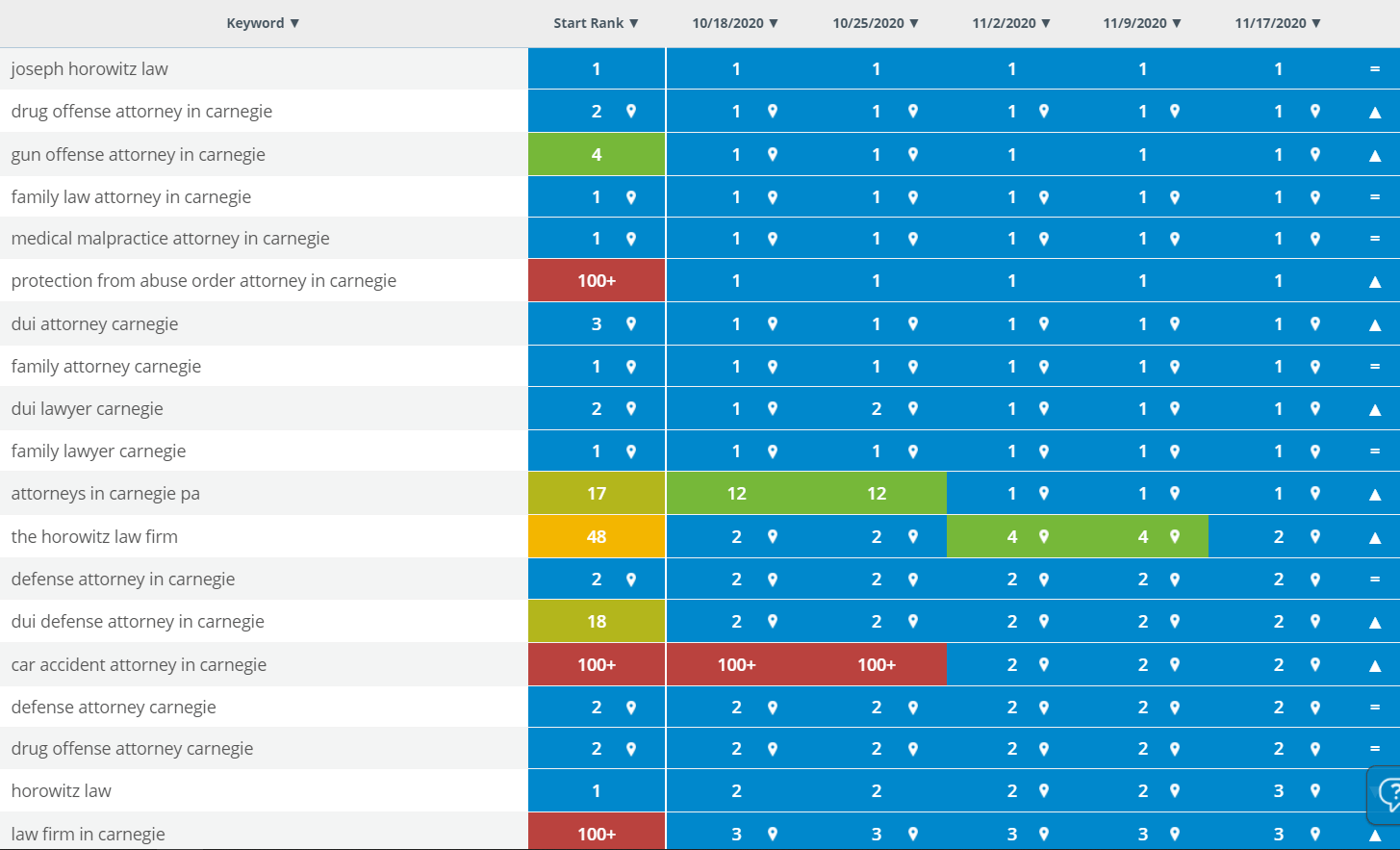Sort table by Keyword column
This screenshot has height=850, width=1400.
point(263,23)
